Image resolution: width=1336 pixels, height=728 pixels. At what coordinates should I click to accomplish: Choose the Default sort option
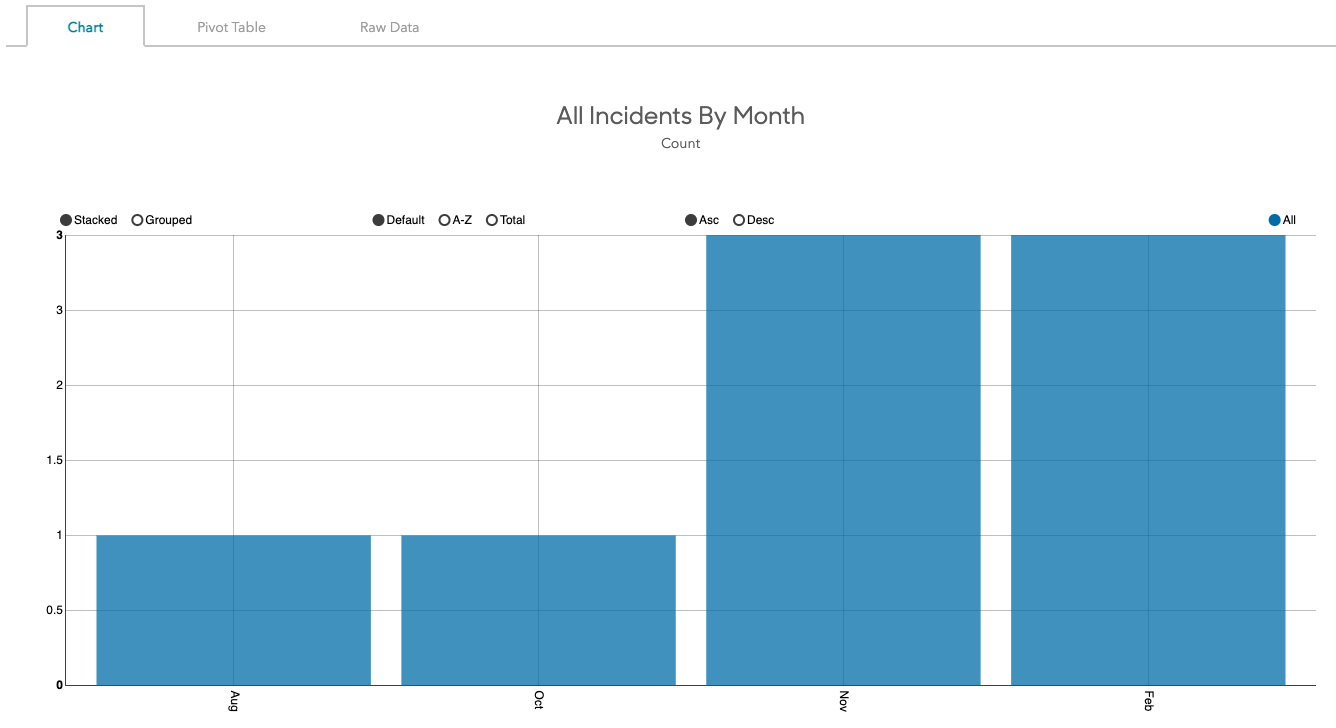399,220
